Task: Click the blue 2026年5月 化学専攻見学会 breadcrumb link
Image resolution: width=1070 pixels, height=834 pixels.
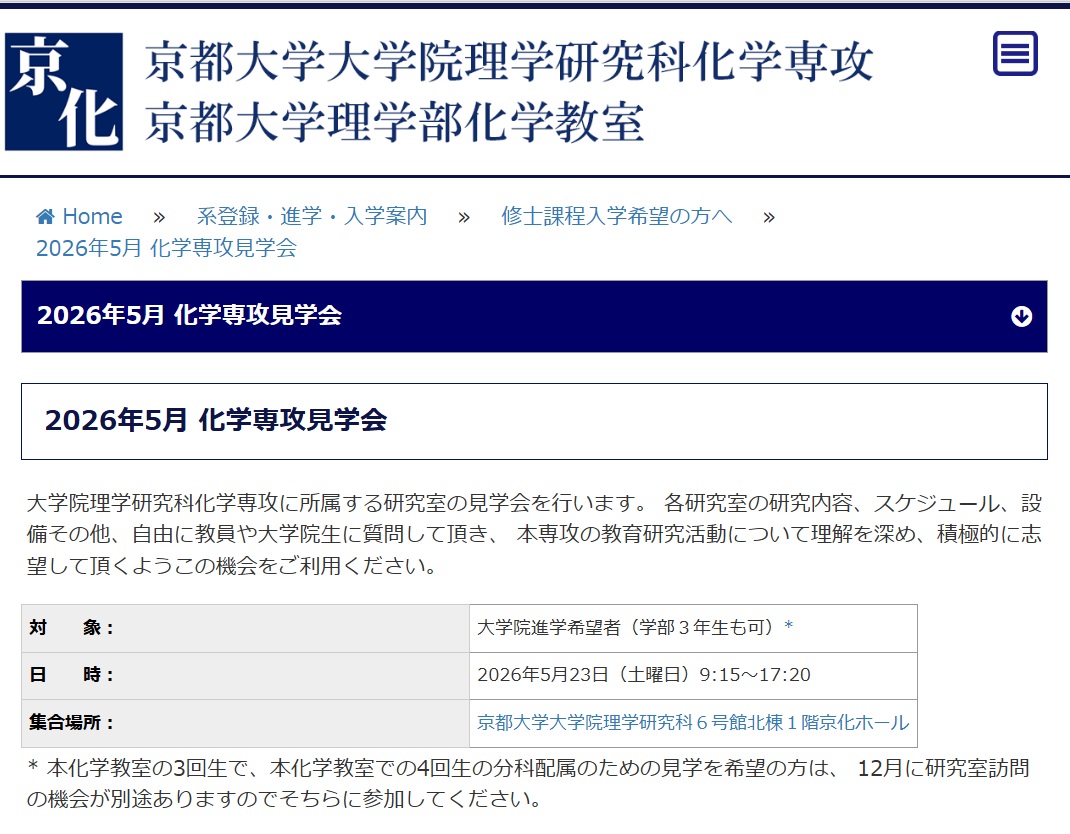Action: 166,249
